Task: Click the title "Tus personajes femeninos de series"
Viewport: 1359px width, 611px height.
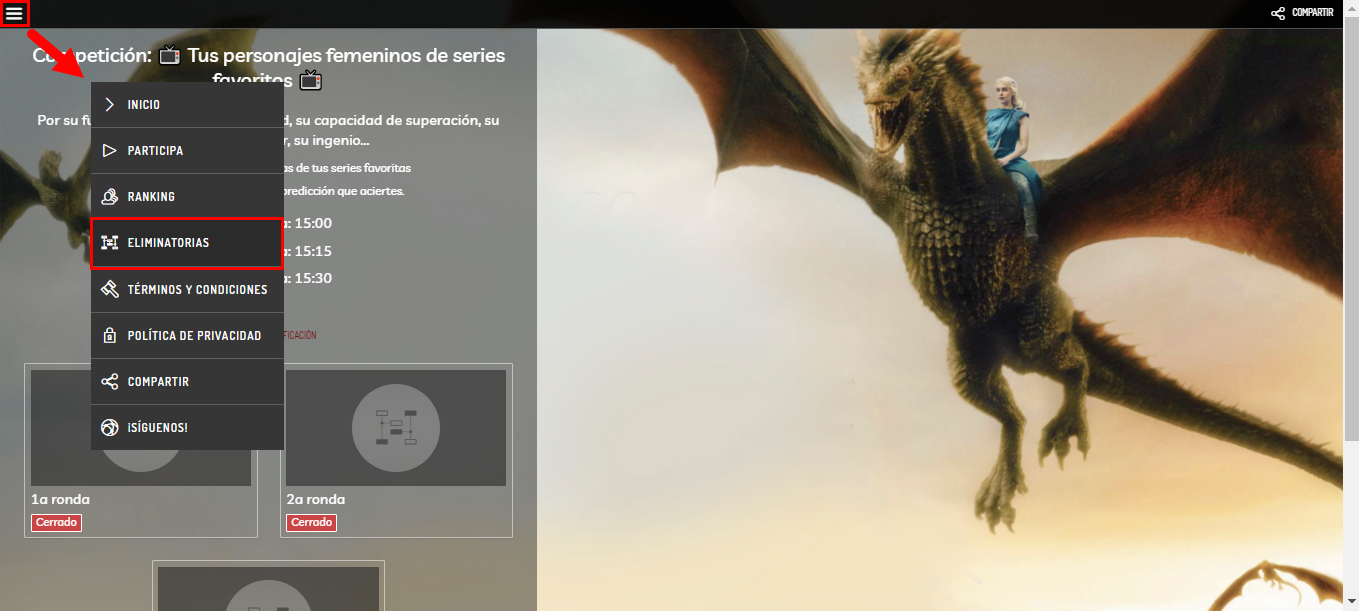Action: 347,56
